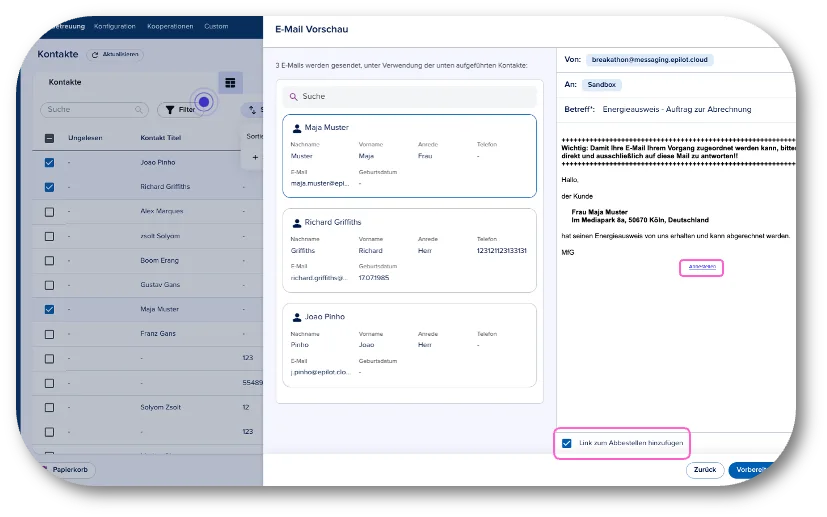Click the Kontakte tab heading
Screen dimensions: 827x517
[65, 82]
